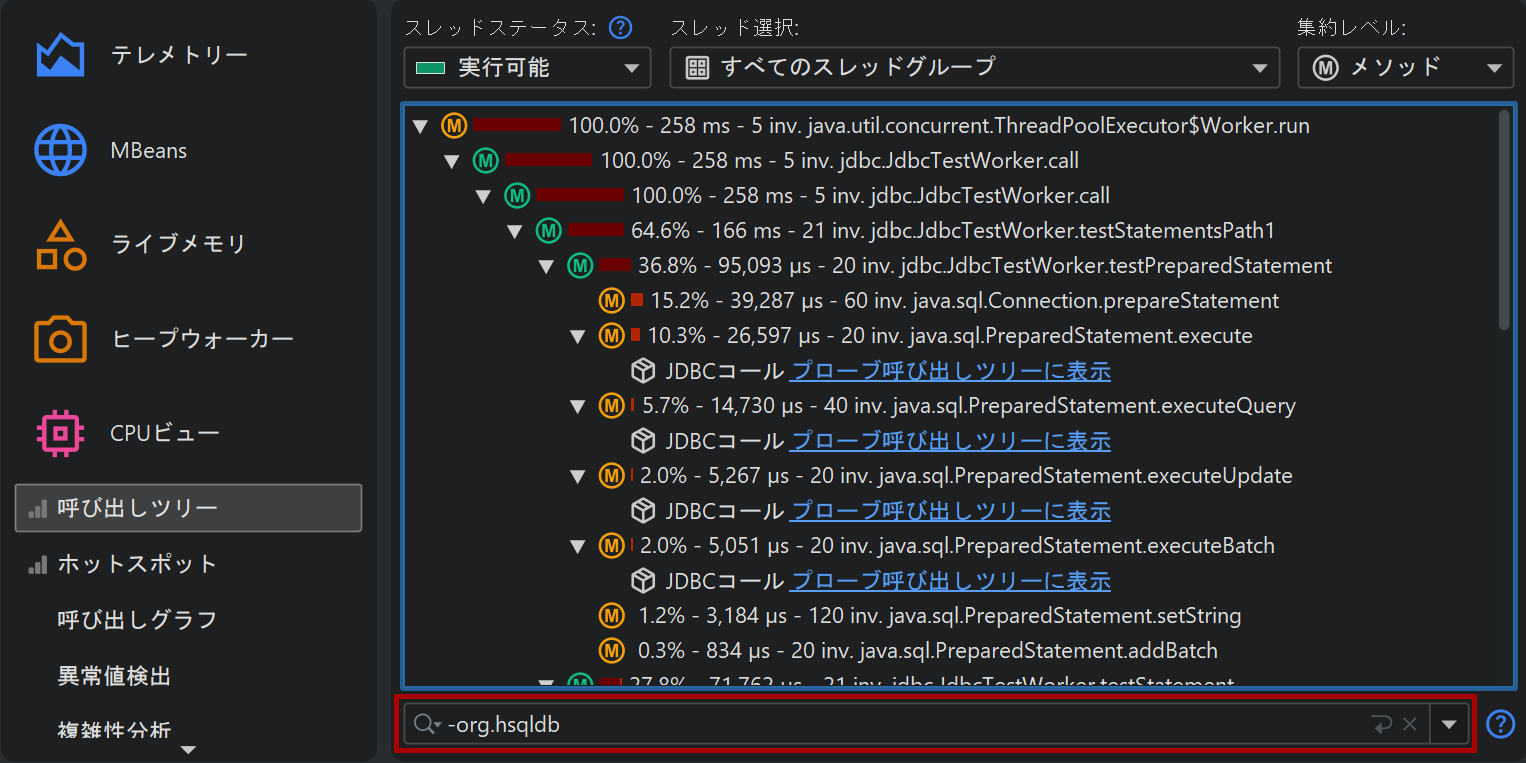
Task: Open the ライブメモリ shapes icon
Action: 60,245
